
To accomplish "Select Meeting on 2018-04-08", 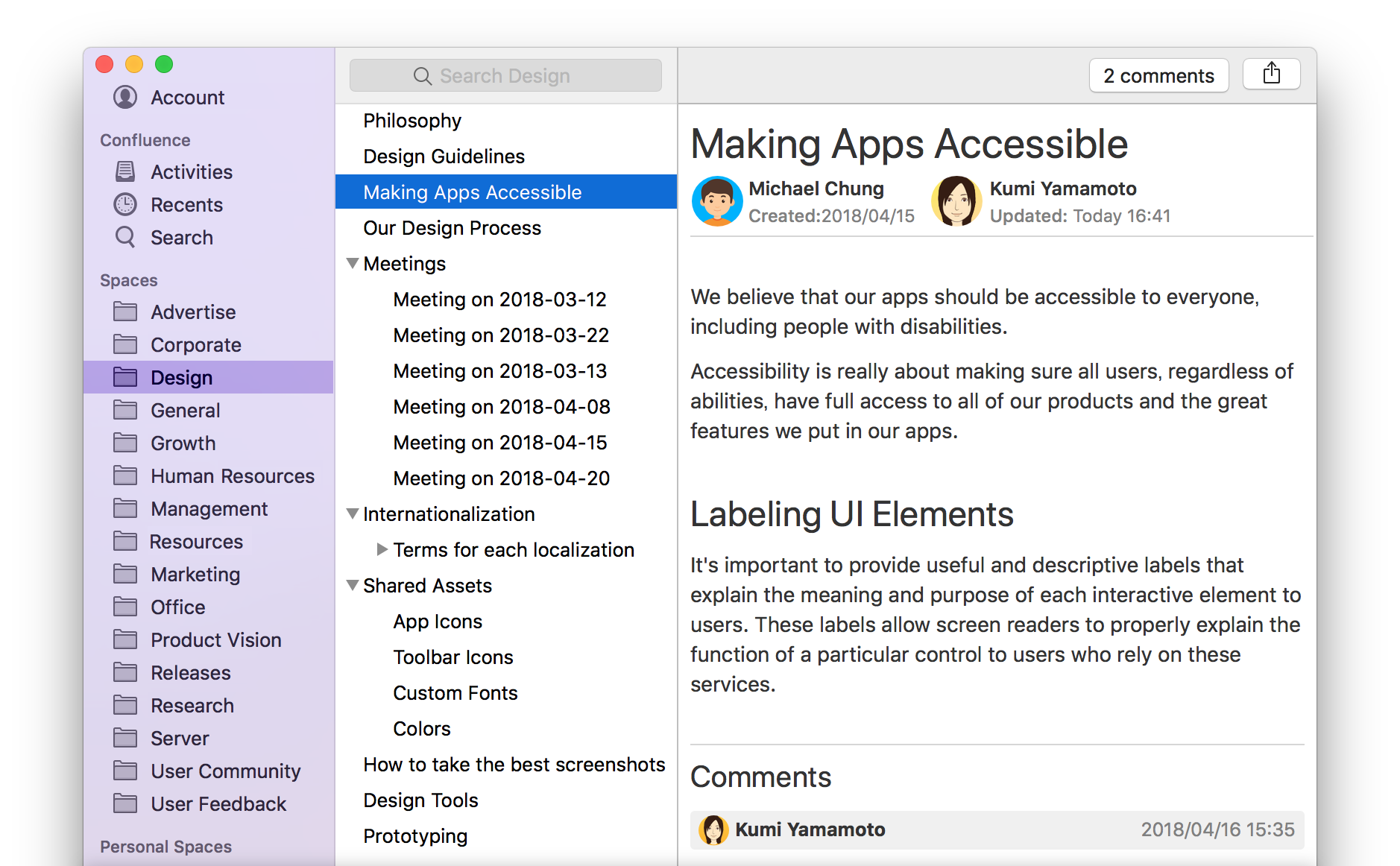I will 501,407.
